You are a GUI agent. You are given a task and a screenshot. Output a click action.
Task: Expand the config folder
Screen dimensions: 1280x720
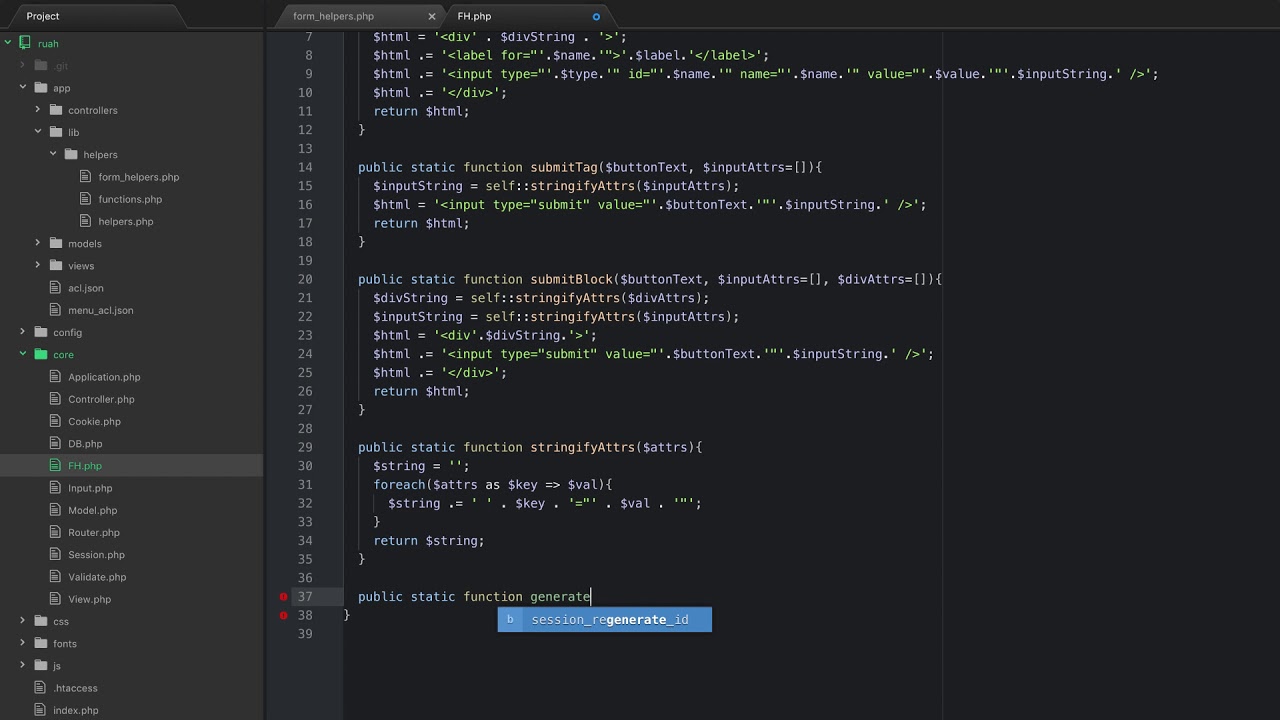pos(23,332)
